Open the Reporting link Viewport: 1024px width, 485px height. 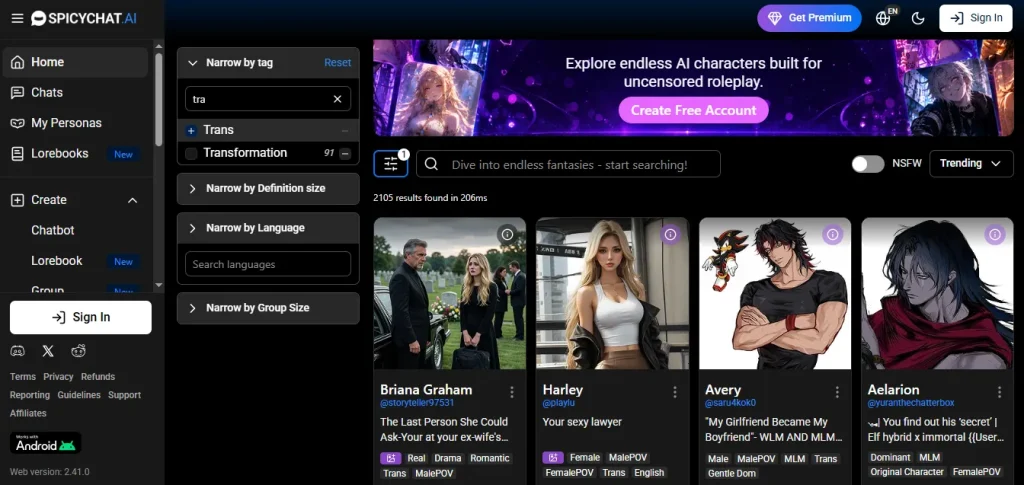[29, 395]
